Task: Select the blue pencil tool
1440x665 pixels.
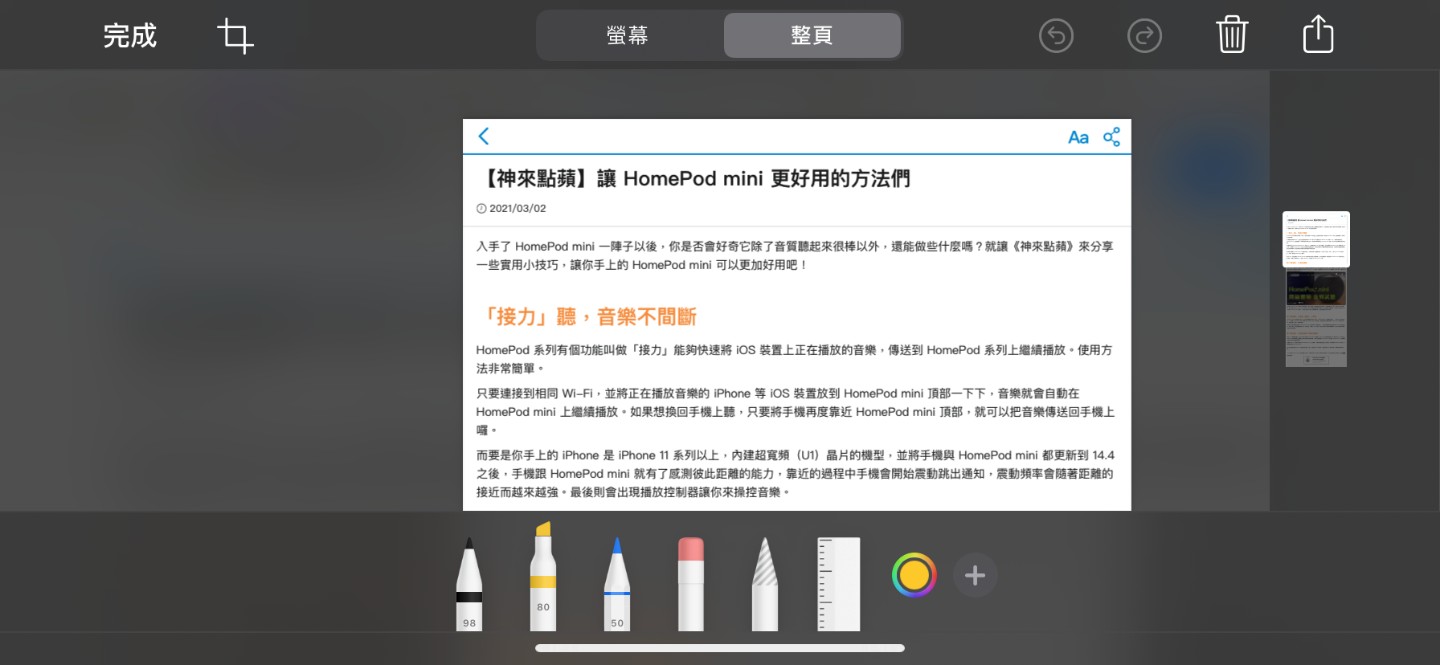Action: 617,585
